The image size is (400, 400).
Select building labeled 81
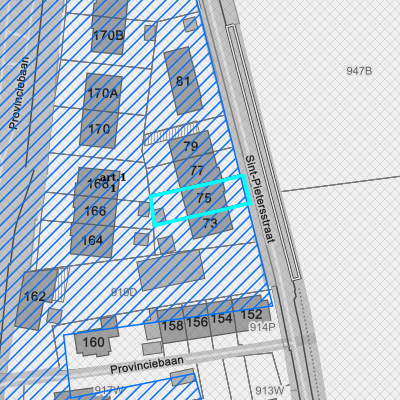tap(183, 81)
